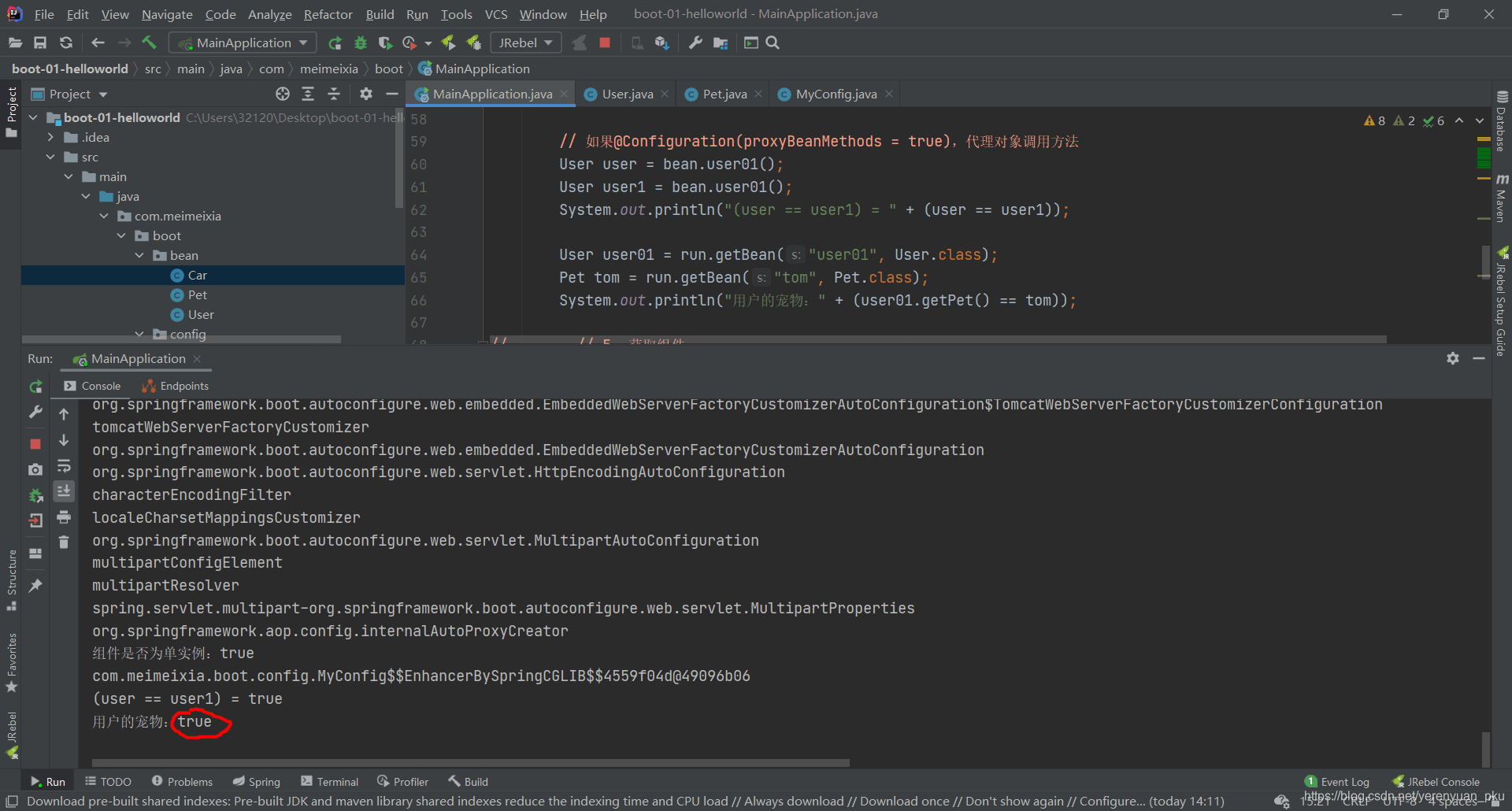The image size is (1512, 811).
Task: Collapse all in Project panel
Action: pos(334,94)
